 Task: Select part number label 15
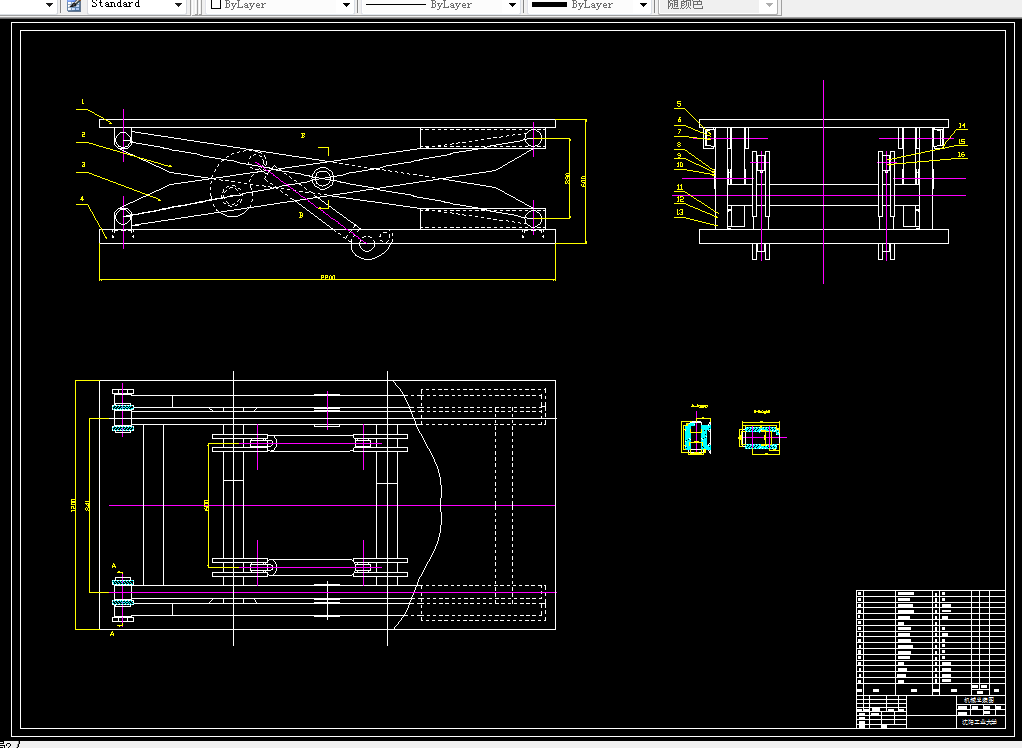pyautogui.click(x=962, y=141)
